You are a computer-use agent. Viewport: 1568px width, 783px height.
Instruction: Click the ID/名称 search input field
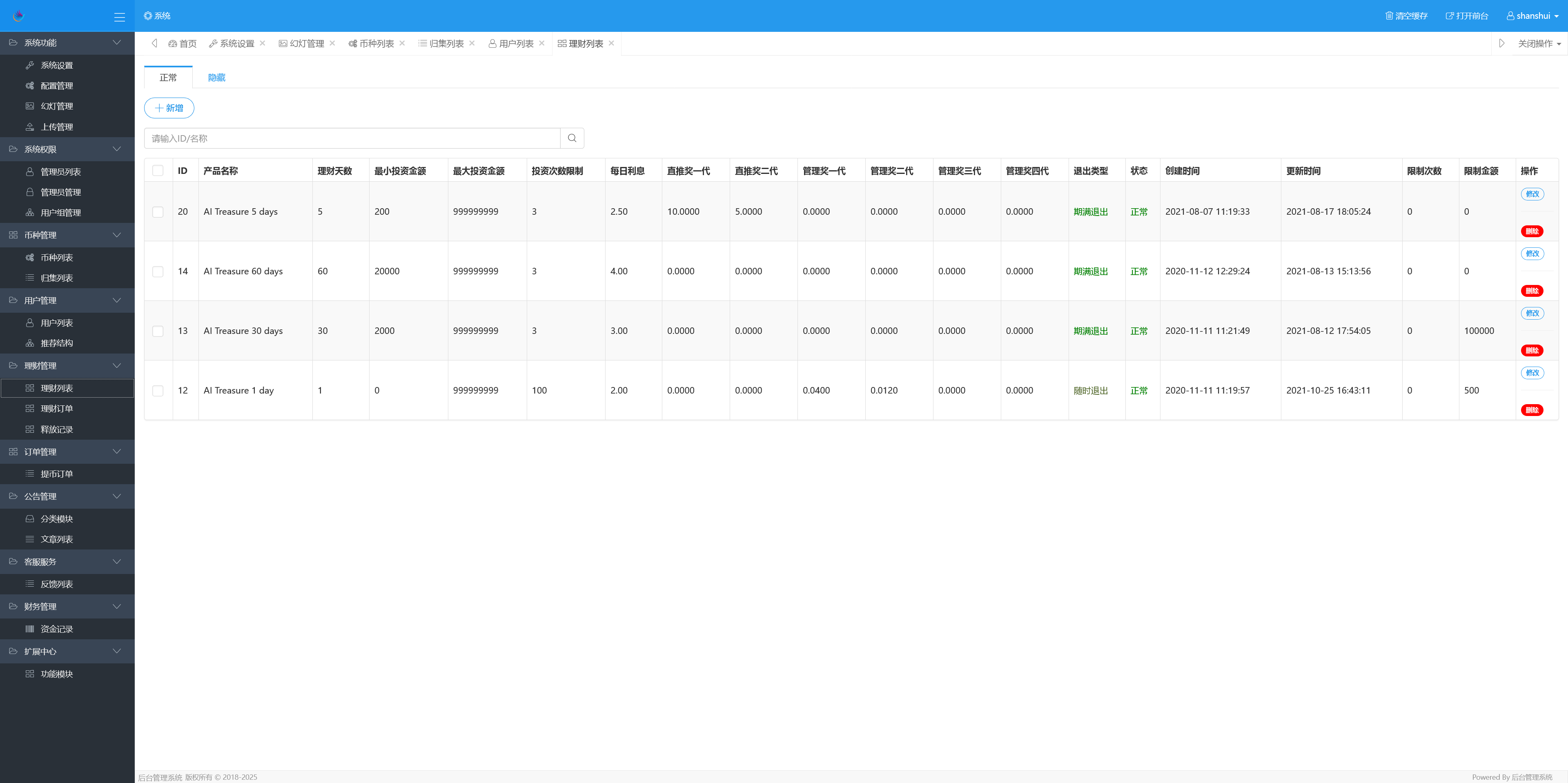pyautogui.click(x=352, y=138)
